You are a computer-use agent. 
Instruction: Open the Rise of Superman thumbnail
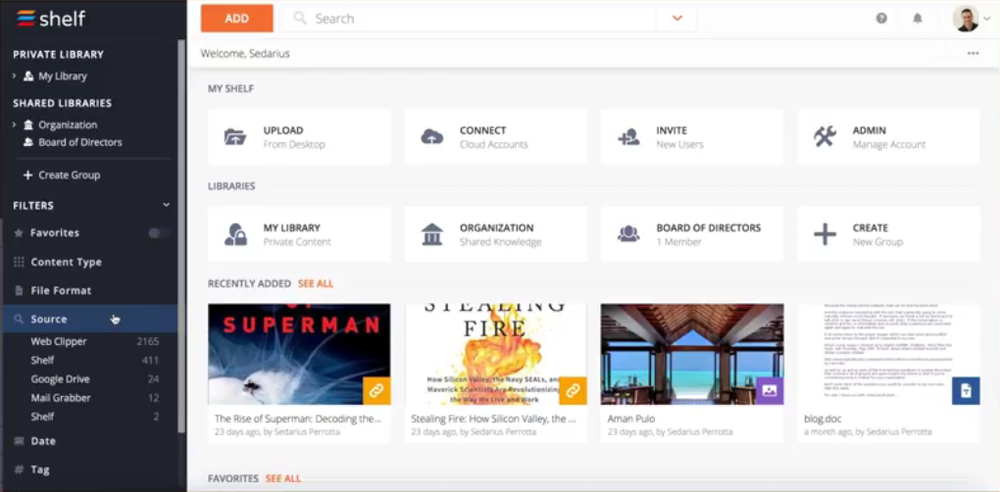pyautogui.click(x=299, y=354)
